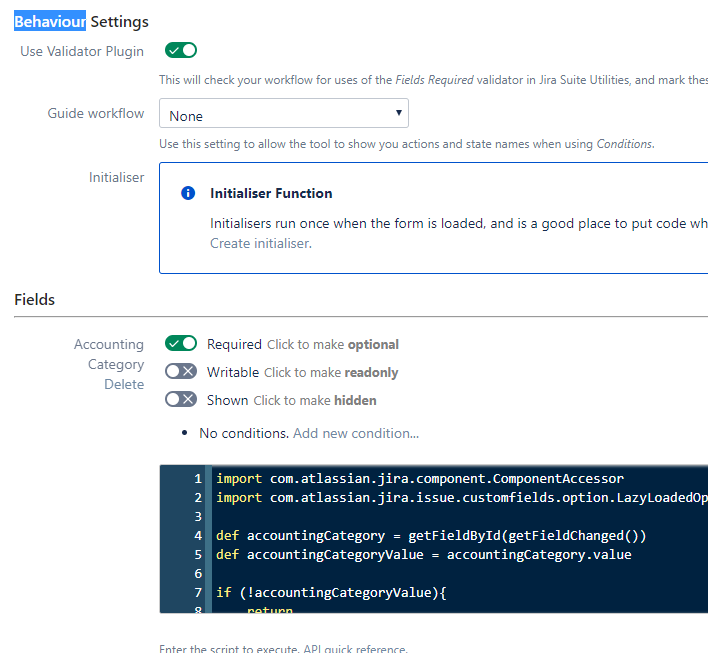Click the Use Validator Plugin label
Image resolution: width=708 pixels, height=653 pixels.
tap(82, 51)
